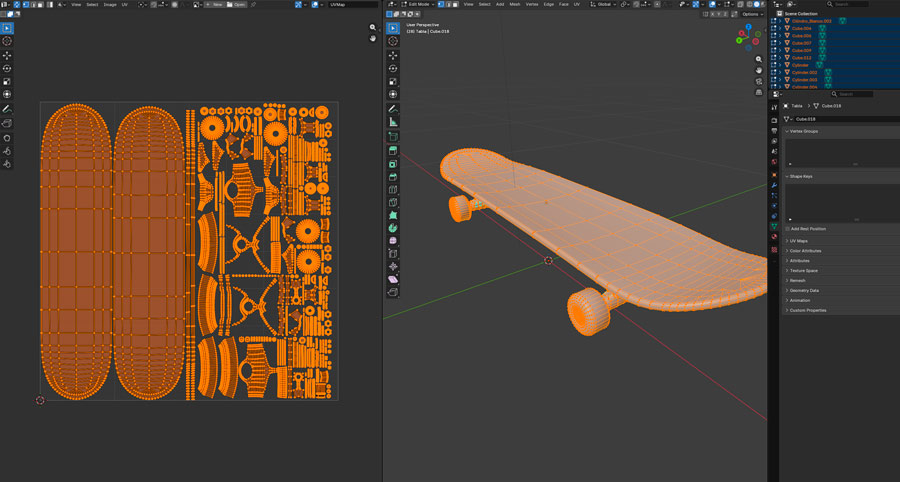Choose the Annotate tool in UV editor
Screen dimensions: 900x482
(7, 109)
